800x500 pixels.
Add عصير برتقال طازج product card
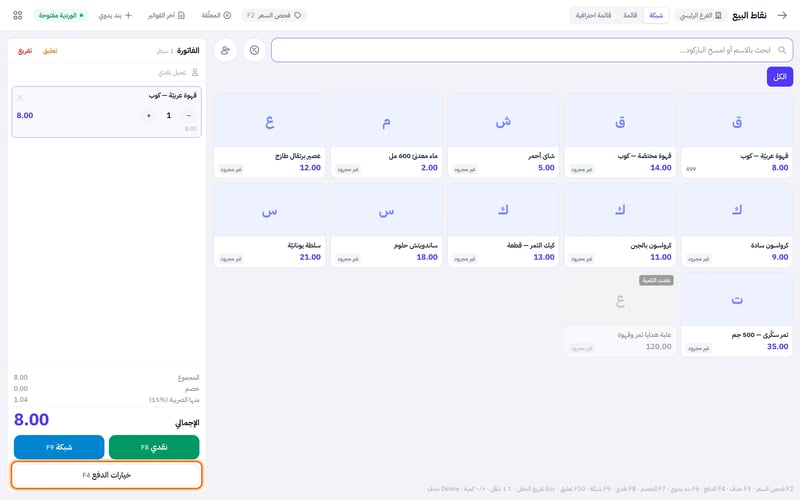pos(269,136)
